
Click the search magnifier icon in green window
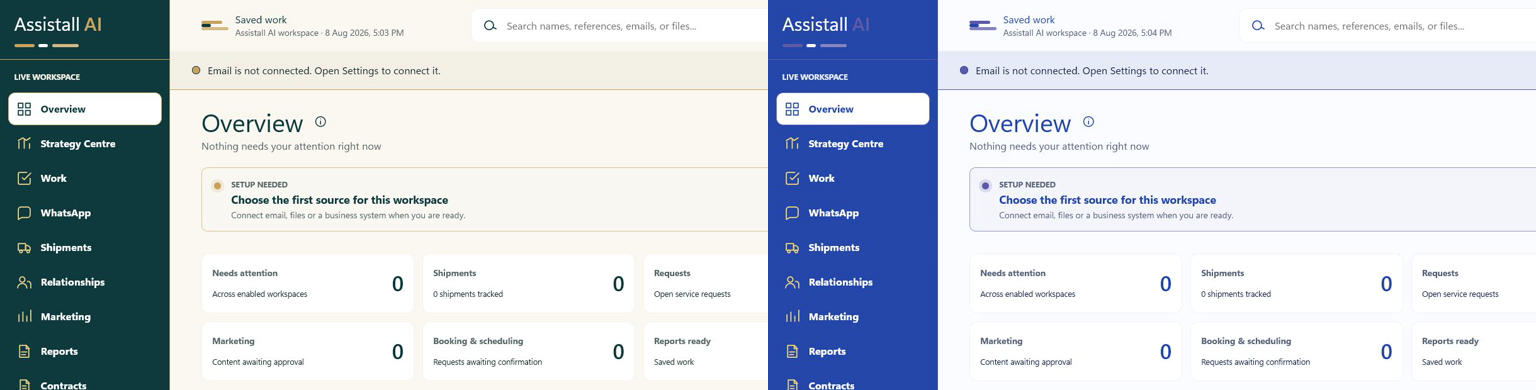(490, 26)
